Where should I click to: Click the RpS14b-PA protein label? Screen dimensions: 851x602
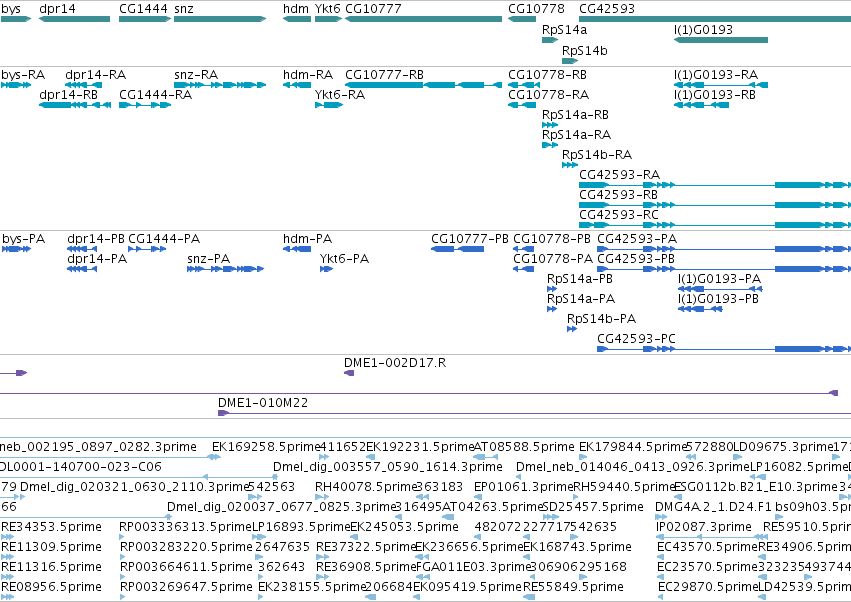click(601, 319)
